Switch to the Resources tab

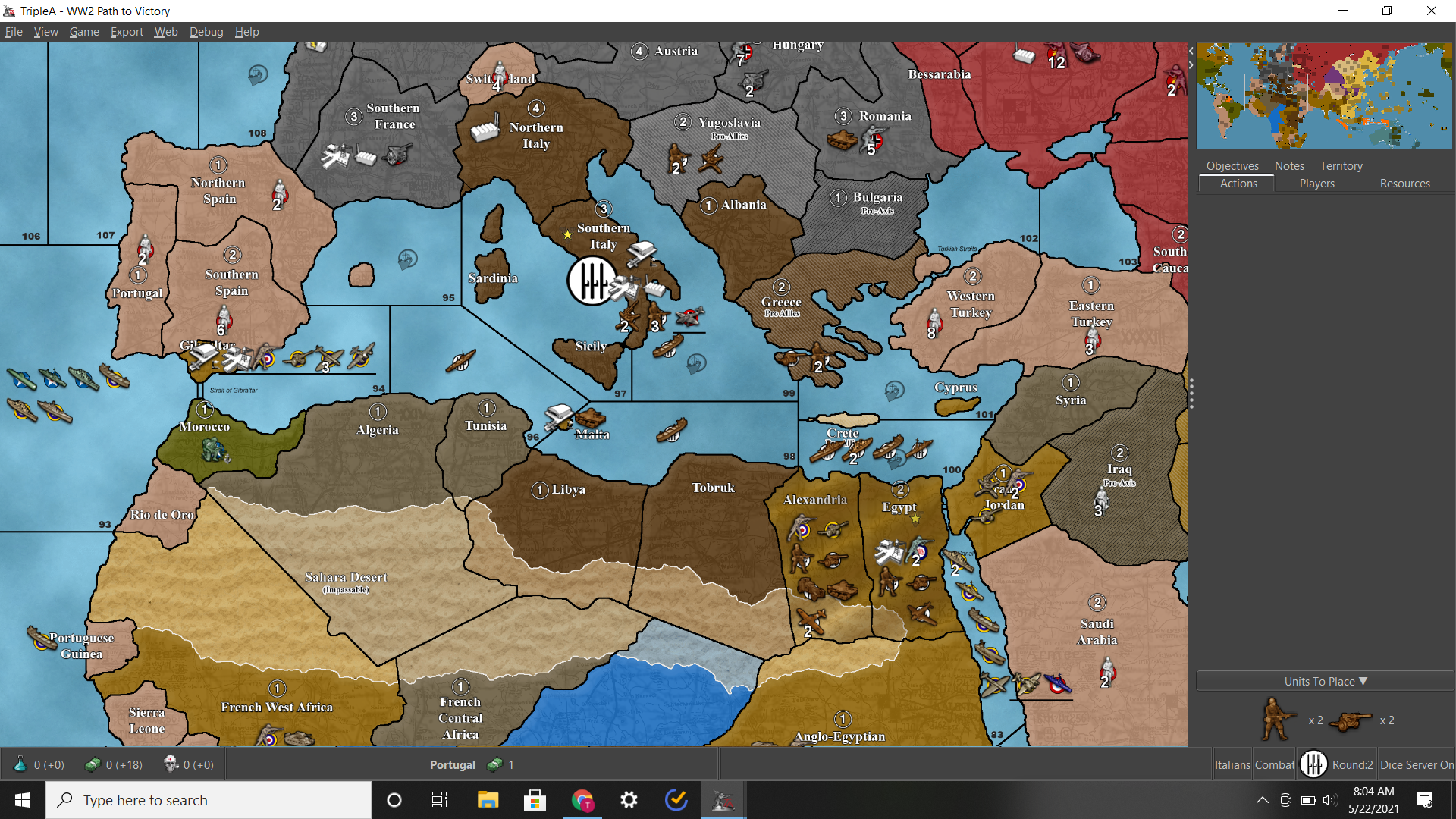coord(1405,184)
